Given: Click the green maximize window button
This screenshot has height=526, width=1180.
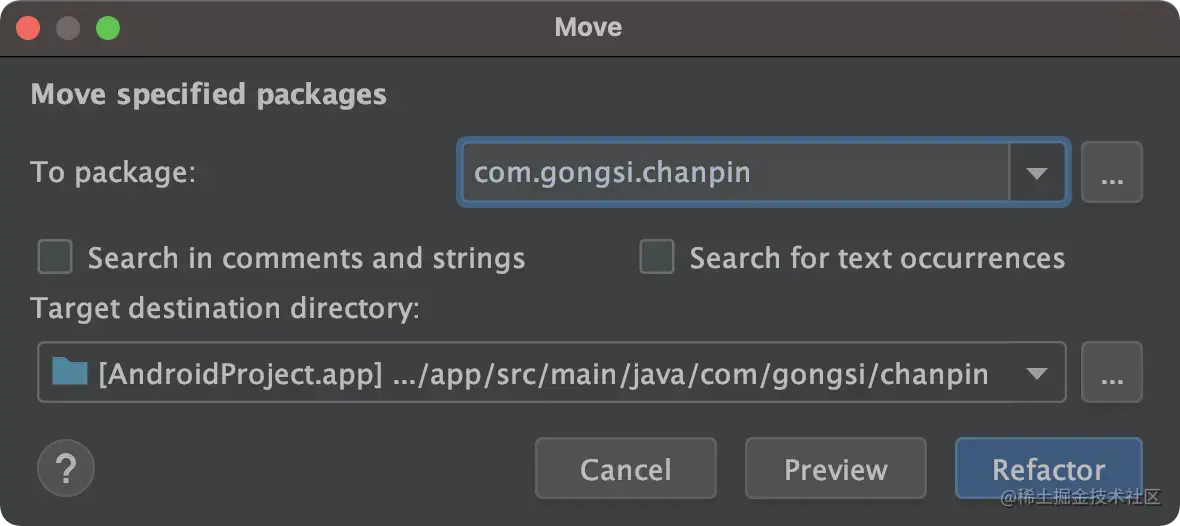Looking at the screenshot, I should point(107,27).
